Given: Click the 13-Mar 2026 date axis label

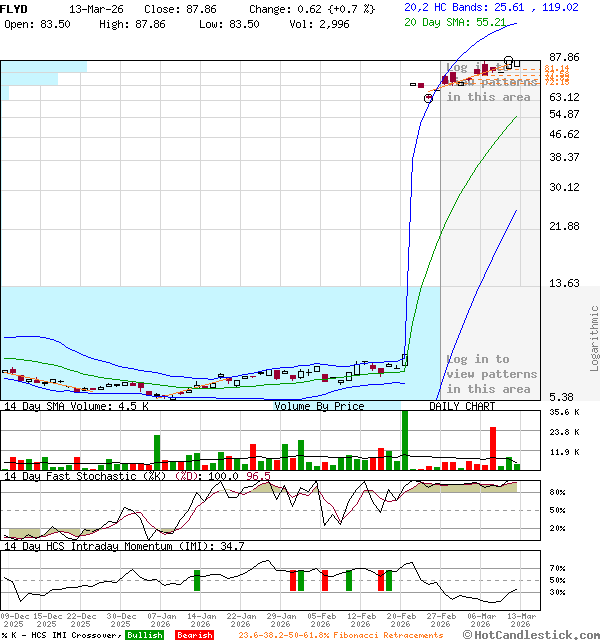Looking at the screenshot, I should [x=520, y=620].
